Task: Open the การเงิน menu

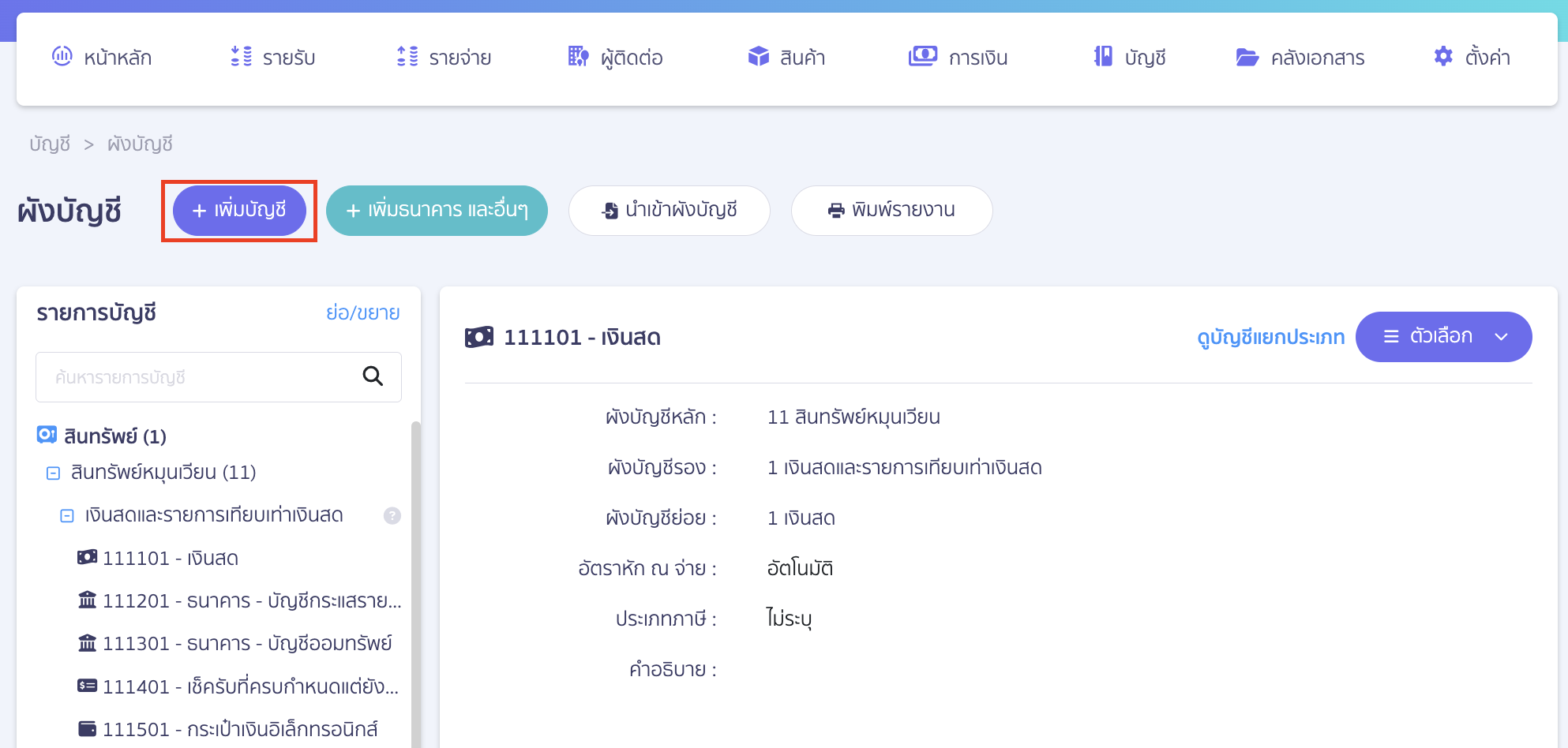Action: tap(958, 57)
